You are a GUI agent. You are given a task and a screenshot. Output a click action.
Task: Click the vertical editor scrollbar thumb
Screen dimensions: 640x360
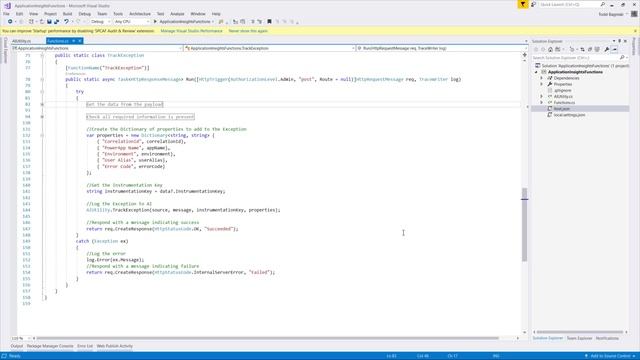click(524, 224)
